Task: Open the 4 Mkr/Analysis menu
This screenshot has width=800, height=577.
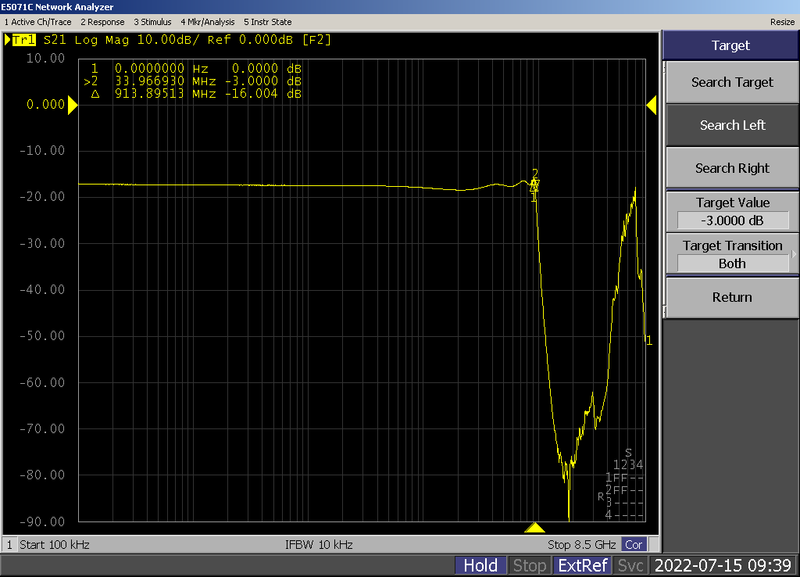Action: (x=207, y=22)
